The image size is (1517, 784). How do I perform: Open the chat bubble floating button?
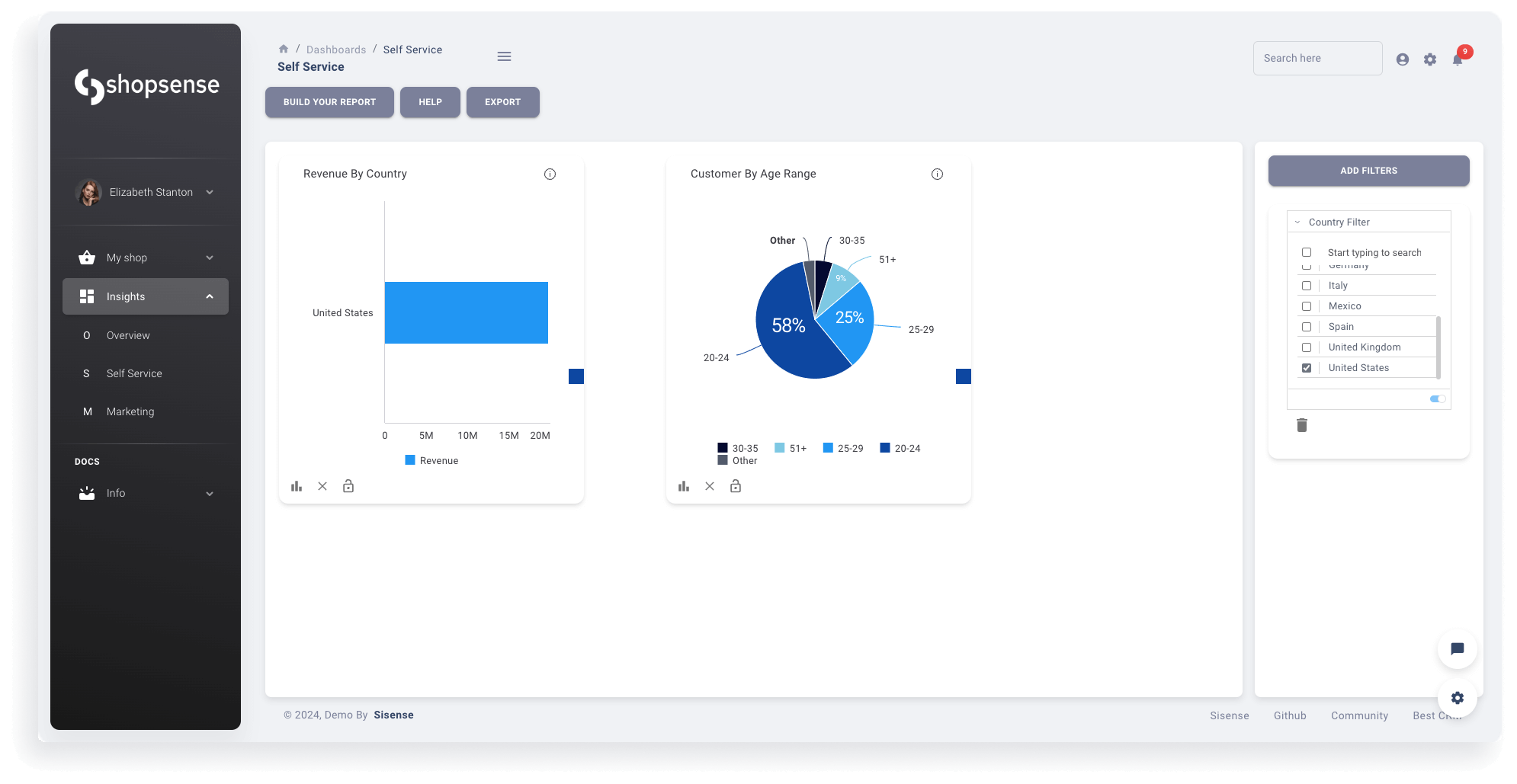(1457, 649)
